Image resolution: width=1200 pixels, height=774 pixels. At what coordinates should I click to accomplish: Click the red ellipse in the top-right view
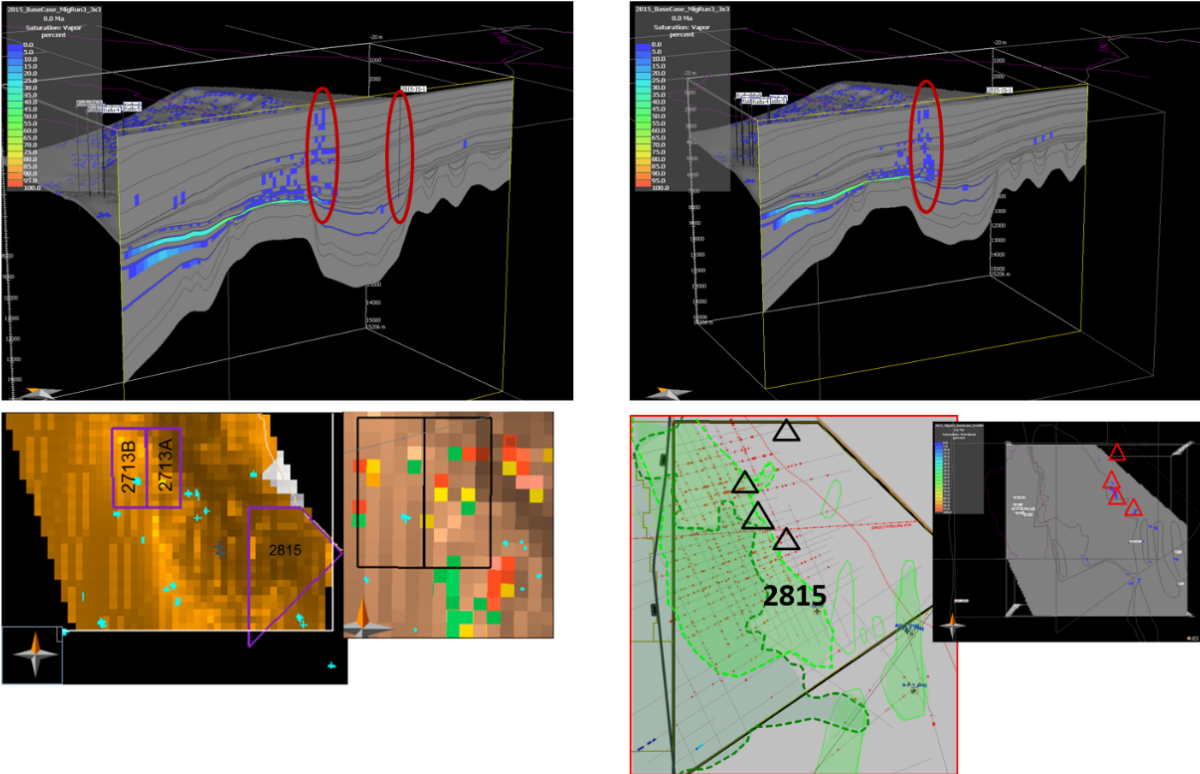coord(927,145)
